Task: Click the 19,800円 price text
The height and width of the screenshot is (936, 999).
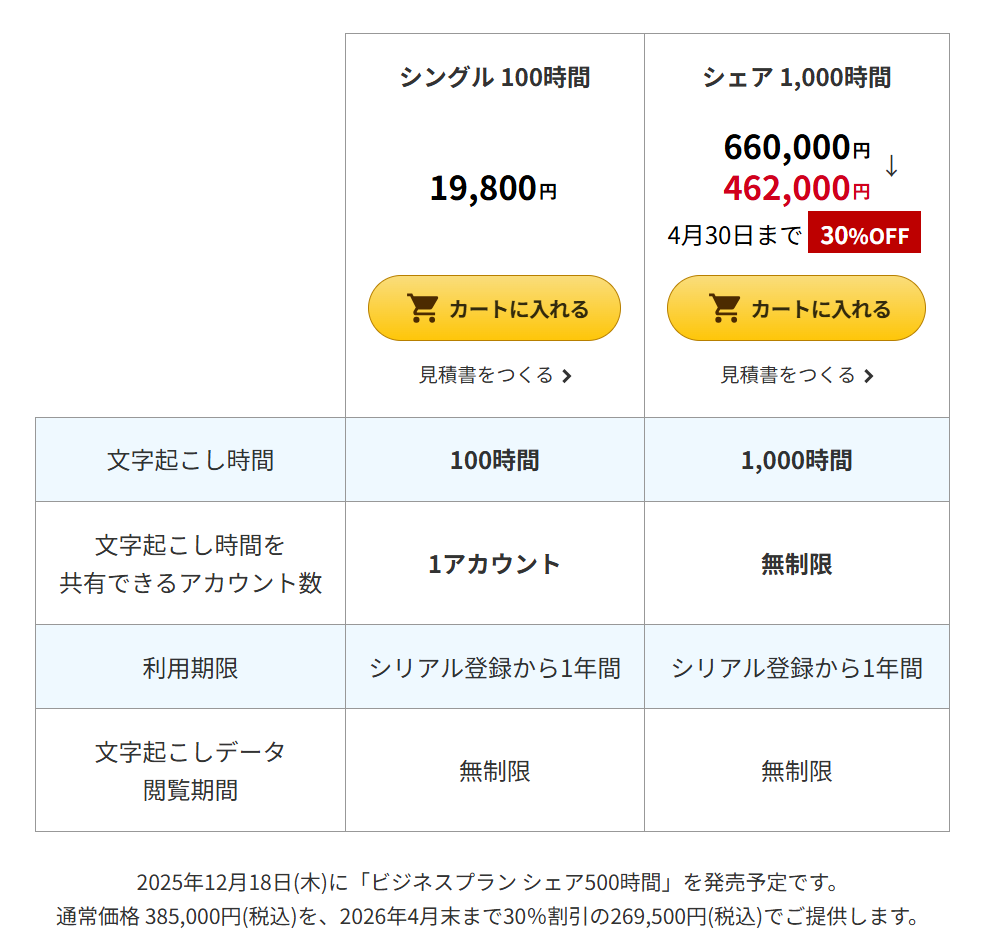Action: pos(494,188)
